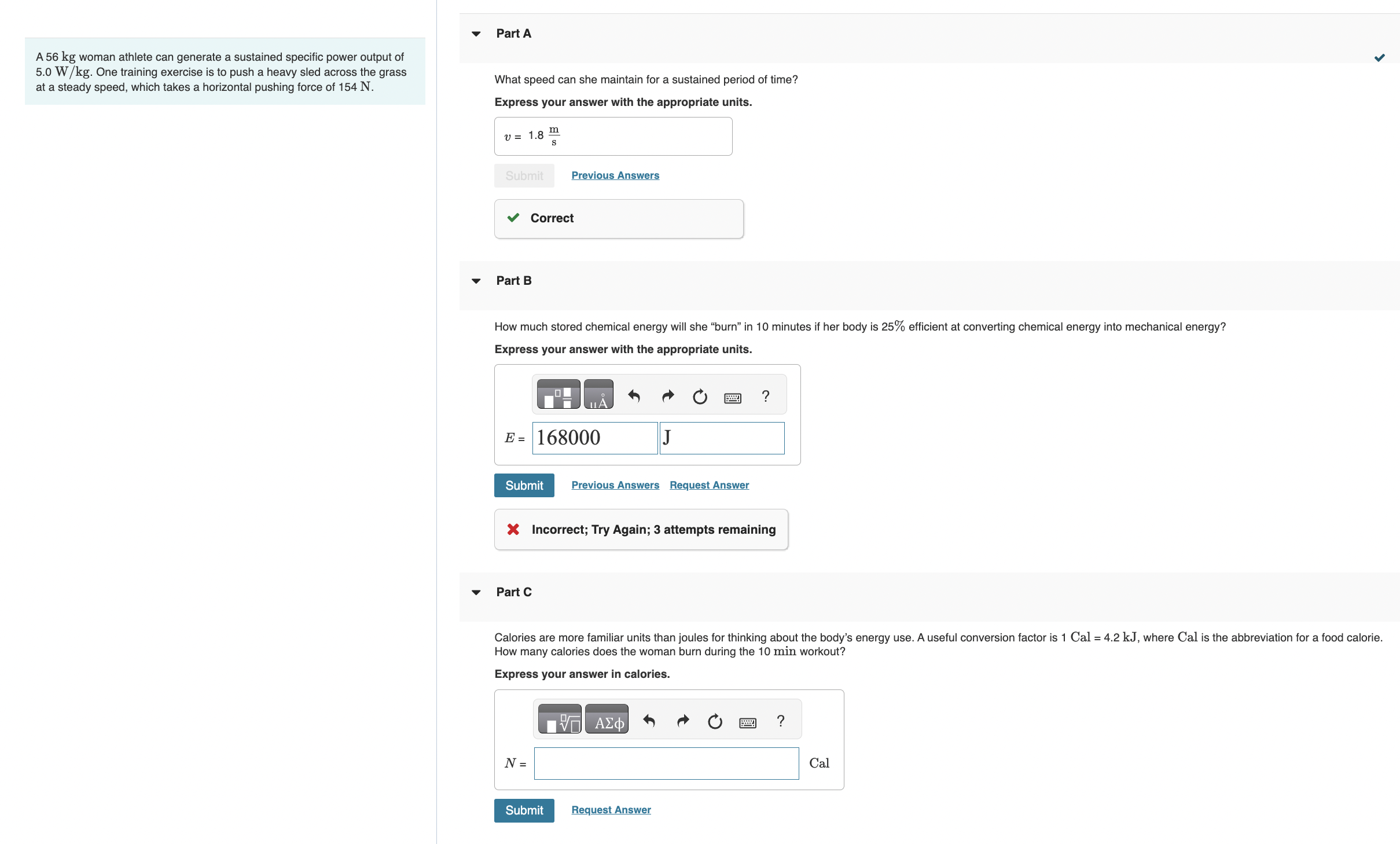Reset Part B answer field

click(x=700, y=397)
